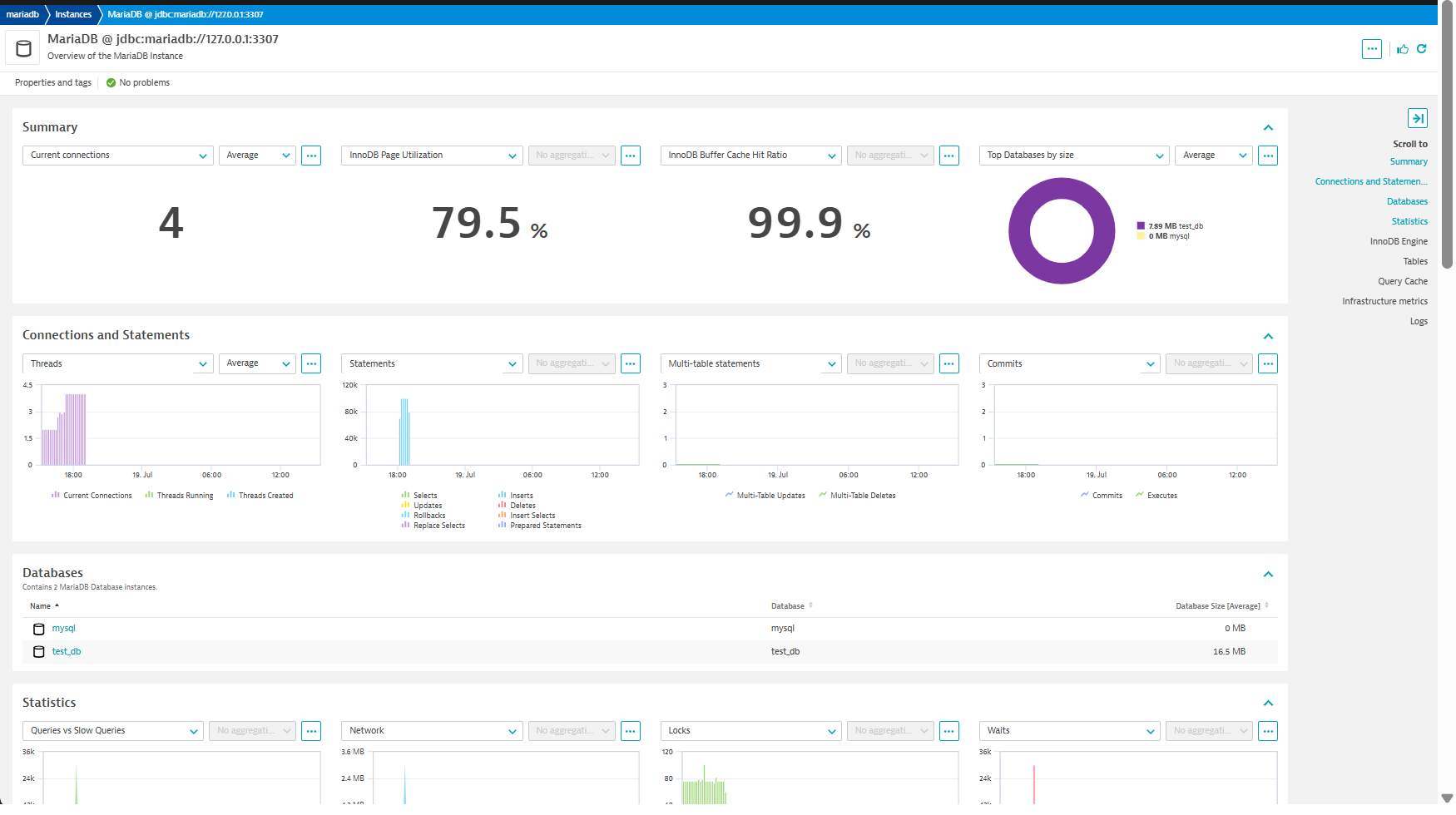
Task: Open options menu for Top Databases by size
Action: [1268, 156]
